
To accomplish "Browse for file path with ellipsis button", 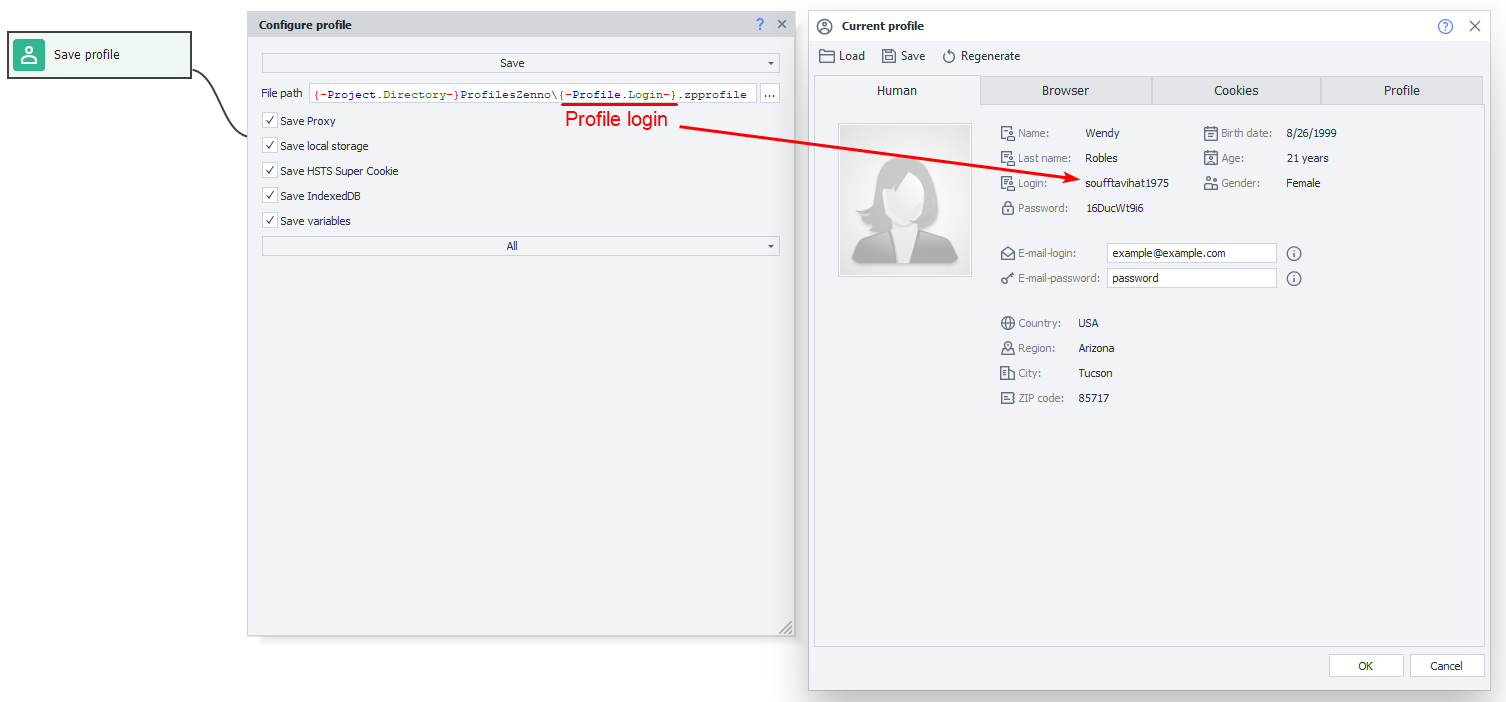I will (769, 94).
